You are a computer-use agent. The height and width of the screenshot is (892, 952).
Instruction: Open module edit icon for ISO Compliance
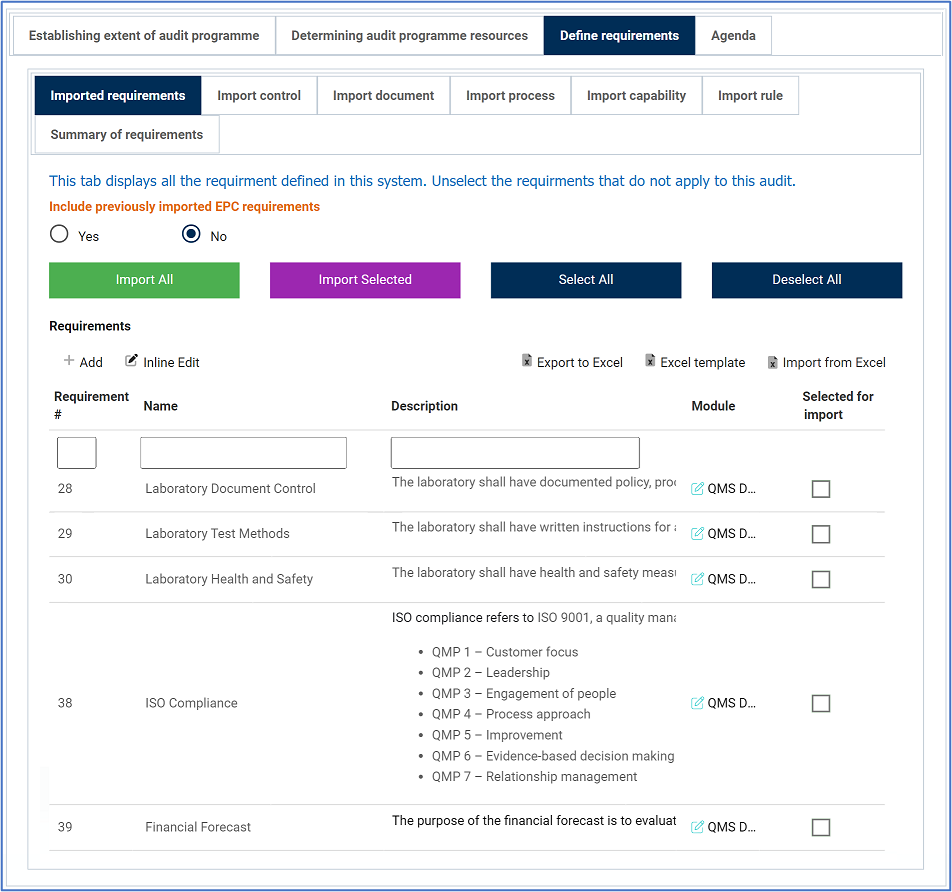[698, 703]
